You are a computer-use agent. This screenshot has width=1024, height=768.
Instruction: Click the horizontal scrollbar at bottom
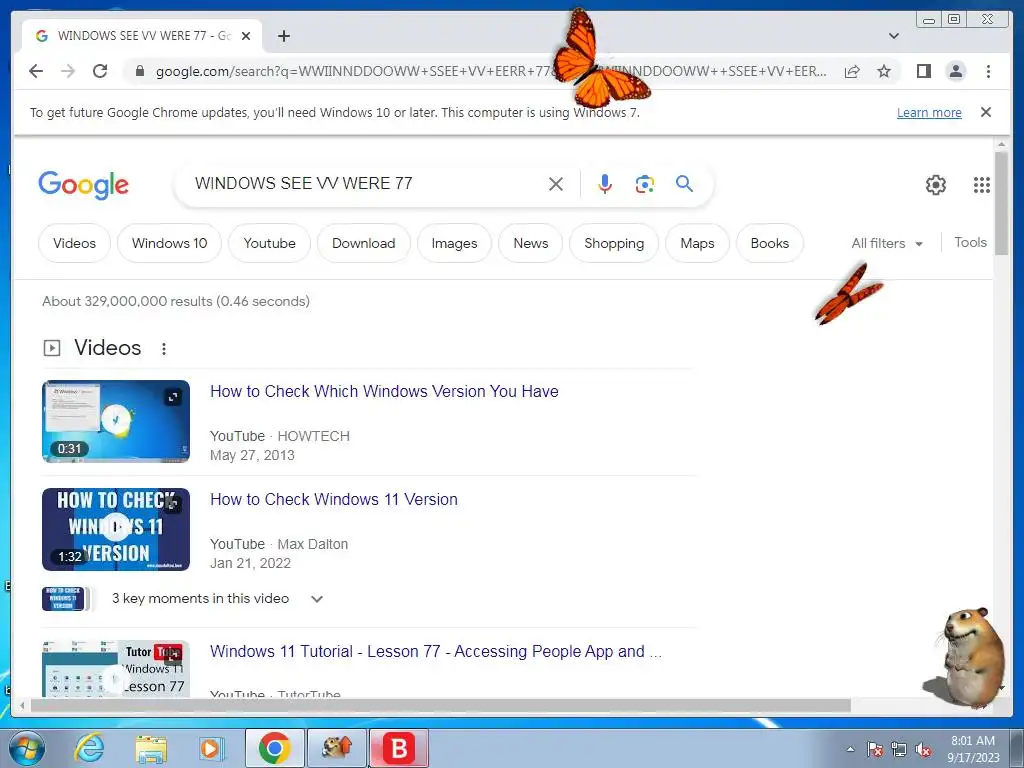point(441,705)
